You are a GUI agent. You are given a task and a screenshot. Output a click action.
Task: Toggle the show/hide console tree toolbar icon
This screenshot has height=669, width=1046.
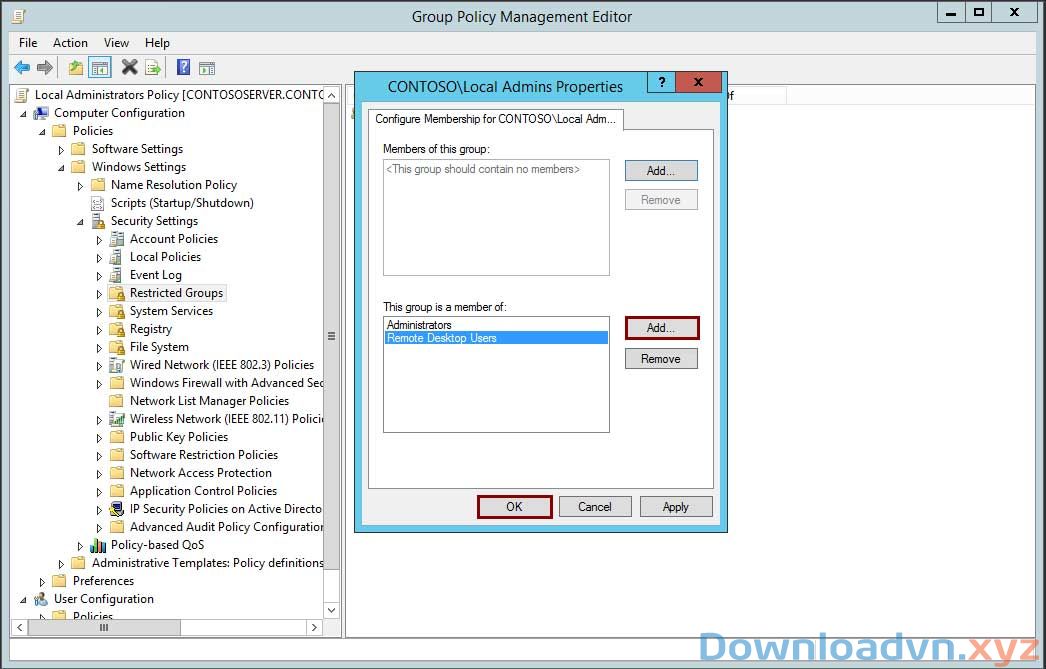point(100,67)
